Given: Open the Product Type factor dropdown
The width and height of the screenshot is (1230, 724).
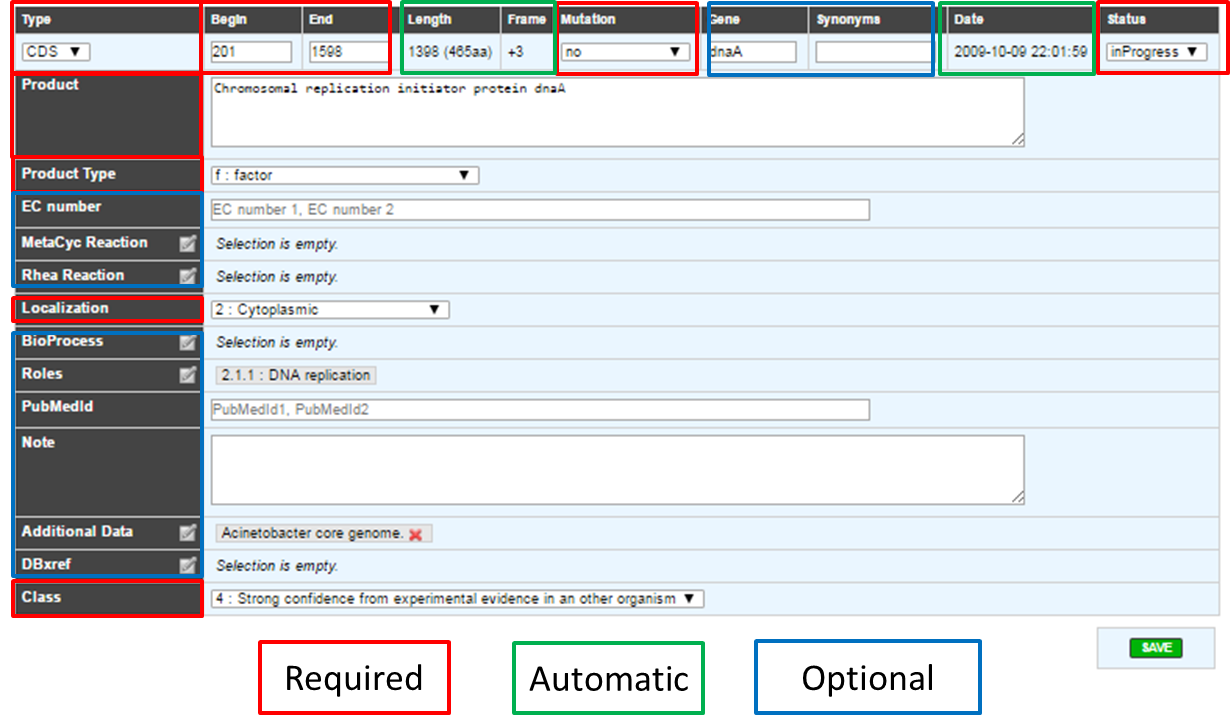Looking at the screenshot, I should [x=345, y=175].
